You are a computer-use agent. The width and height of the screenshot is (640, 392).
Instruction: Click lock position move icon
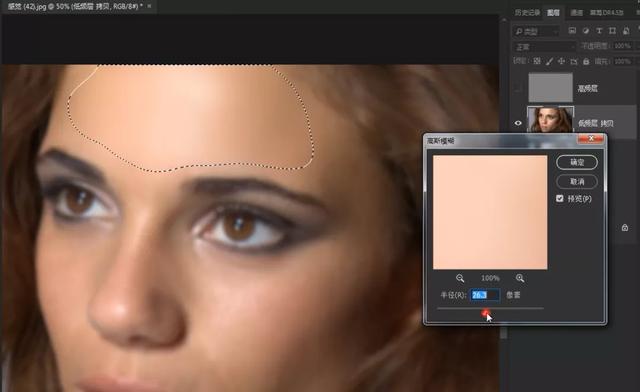(x=561, y=61)
